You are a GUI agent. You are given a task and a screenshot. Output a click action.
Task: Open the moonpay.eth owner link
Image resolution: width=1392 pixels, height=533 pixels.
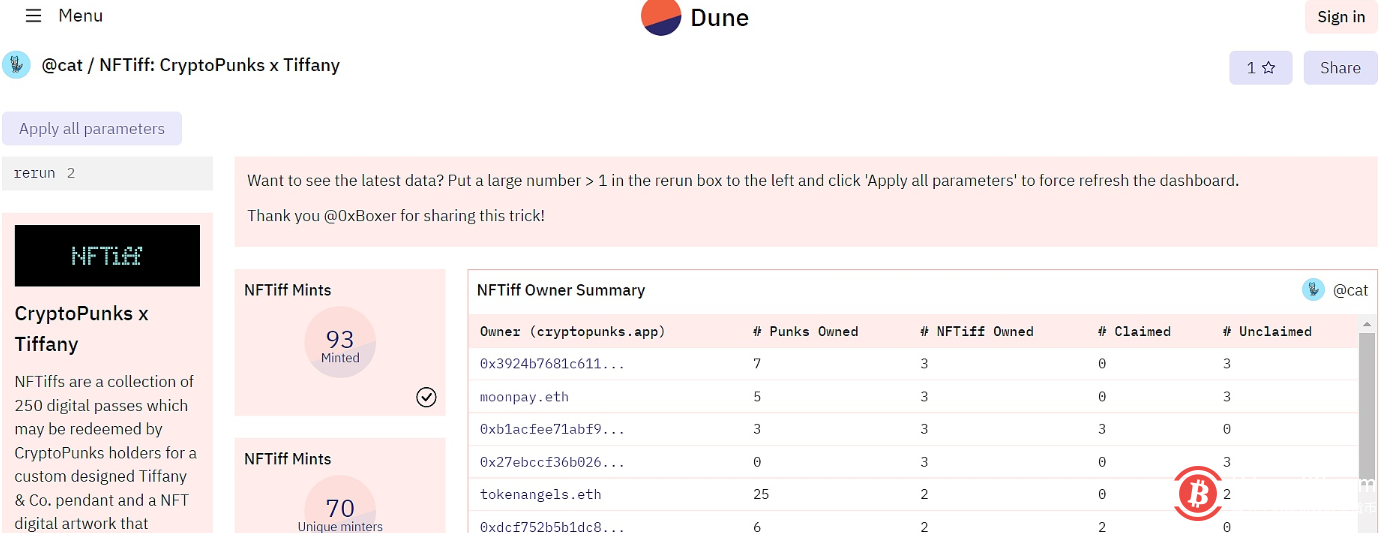tap(524, 397)
